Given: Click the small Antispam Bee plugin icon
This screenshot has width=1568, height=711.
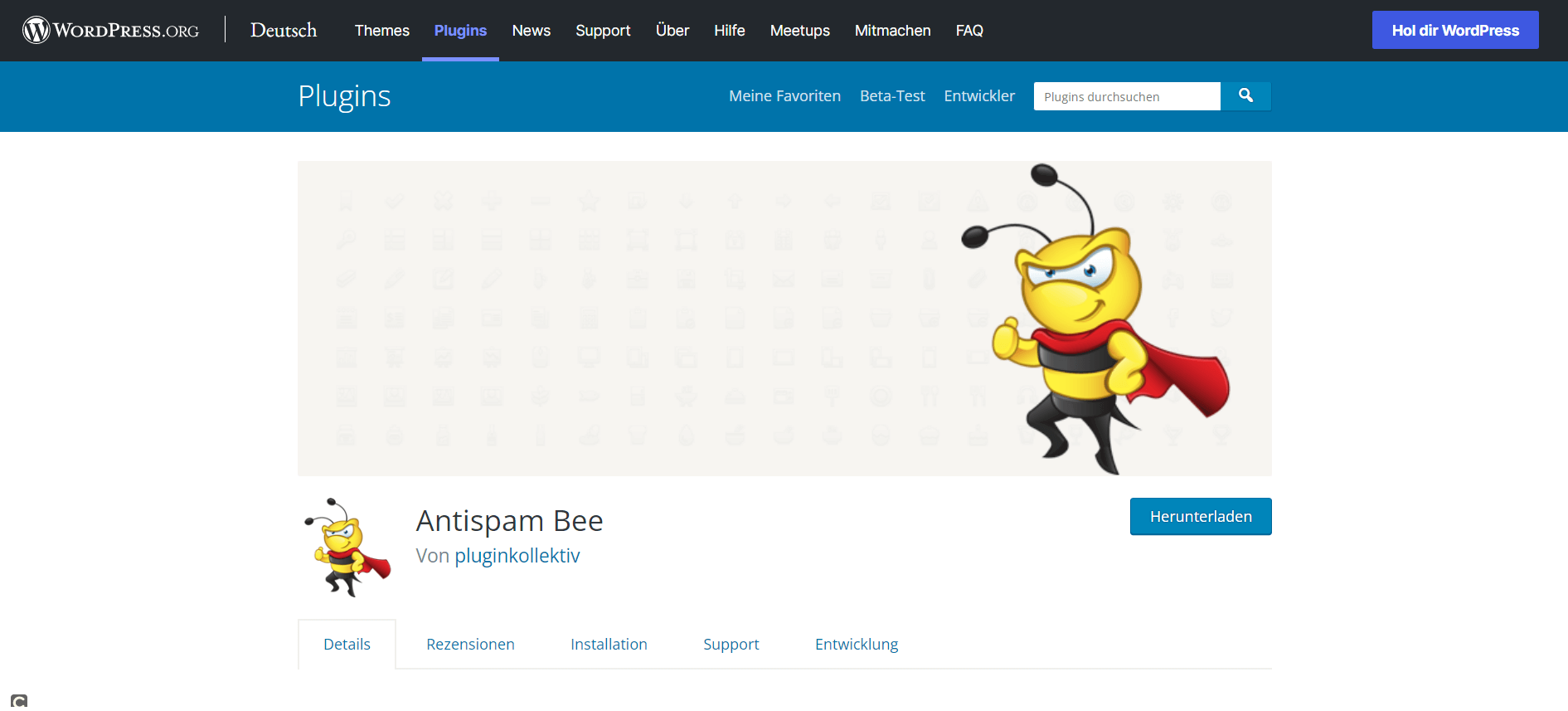Looking at the screenshot, I should coord(347,548).
